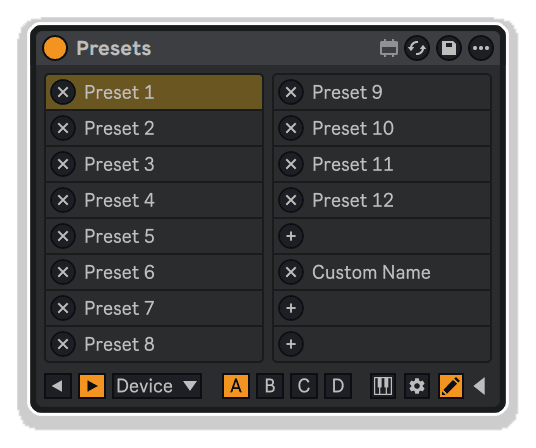Switch to bank A

tap(236, 386)
